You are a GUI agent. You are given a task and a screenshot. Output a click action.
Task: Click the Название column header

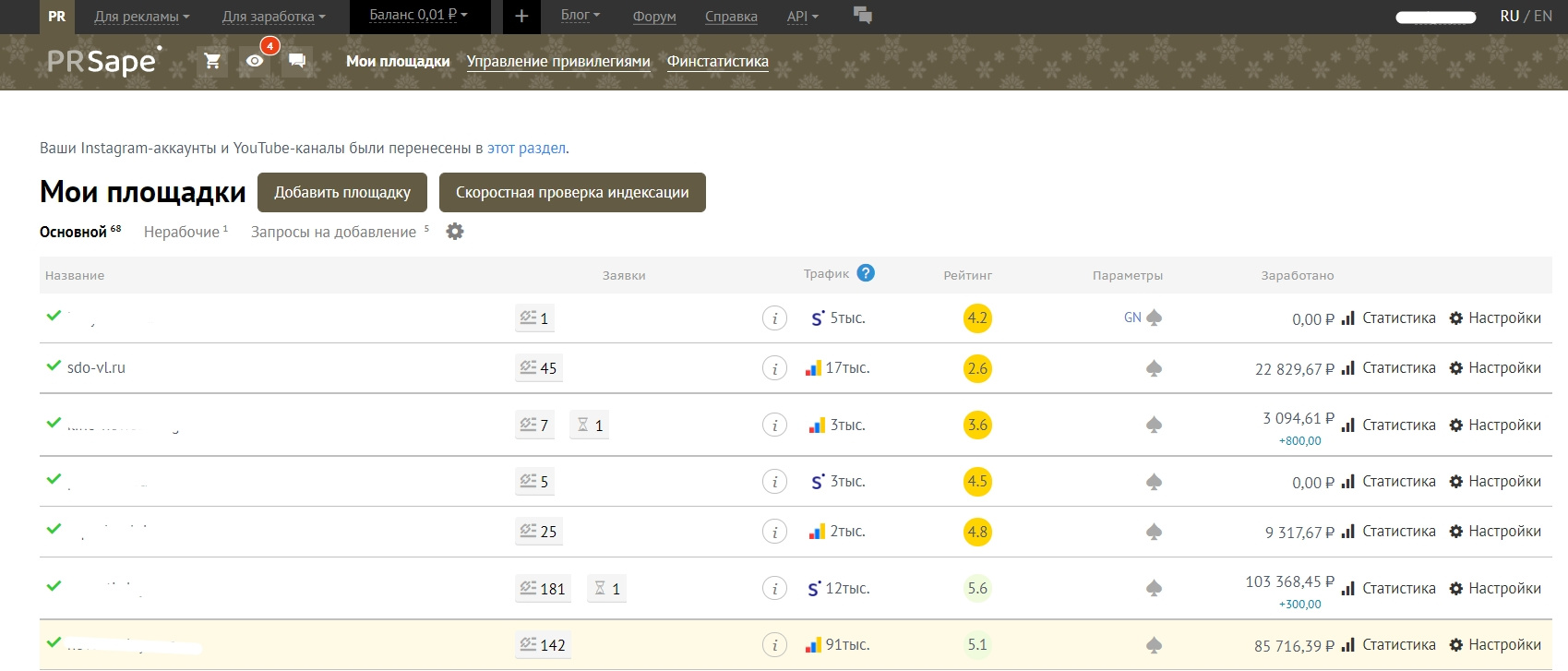[x=75, y=275]
